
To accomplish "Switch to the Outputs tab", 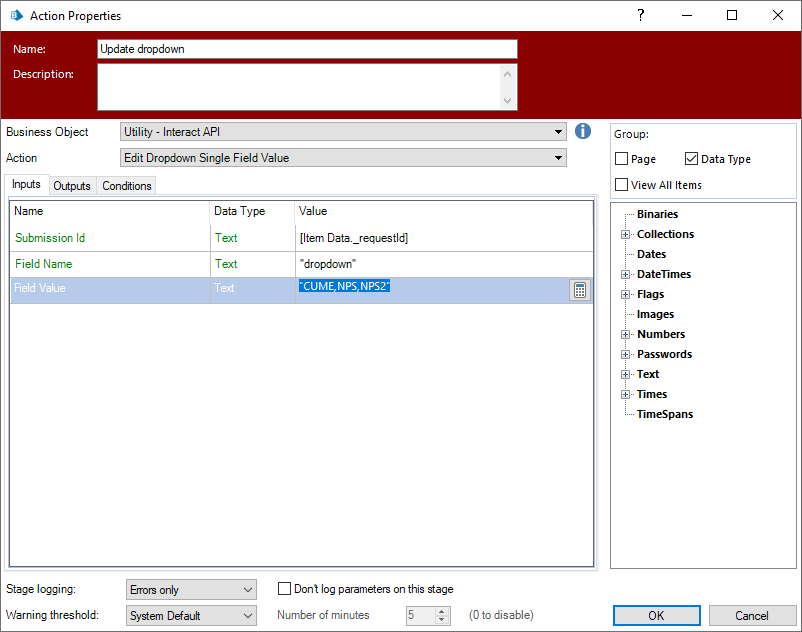I will (72, 186).
